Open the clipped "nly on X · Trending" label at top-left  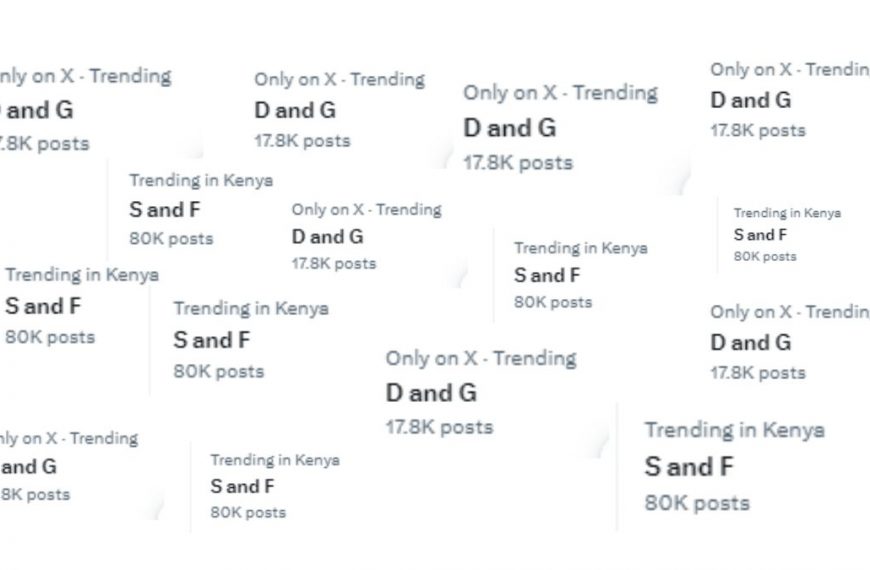click(83, 76)
